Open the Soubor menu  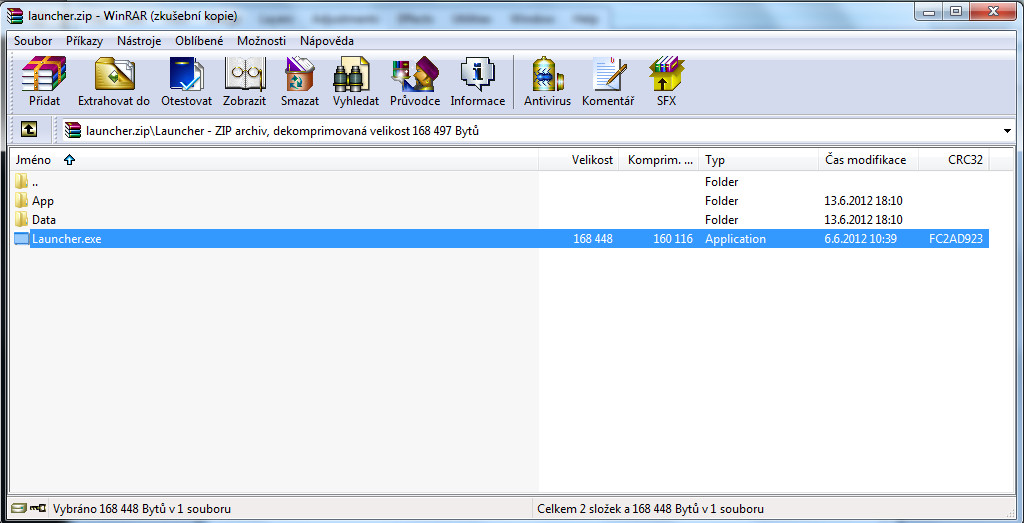(33, 40)
